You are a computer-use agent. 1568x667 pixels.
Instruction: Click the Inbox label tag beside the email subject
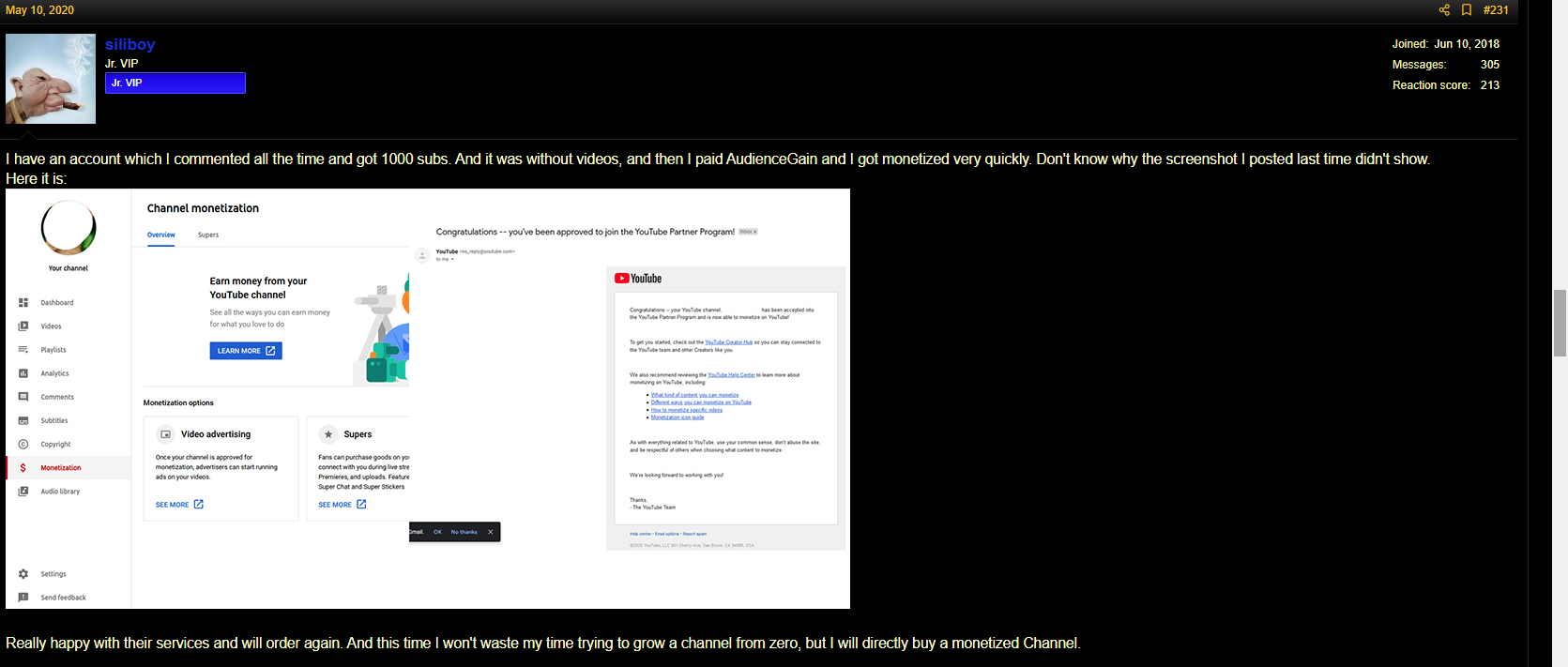(748, 232)
